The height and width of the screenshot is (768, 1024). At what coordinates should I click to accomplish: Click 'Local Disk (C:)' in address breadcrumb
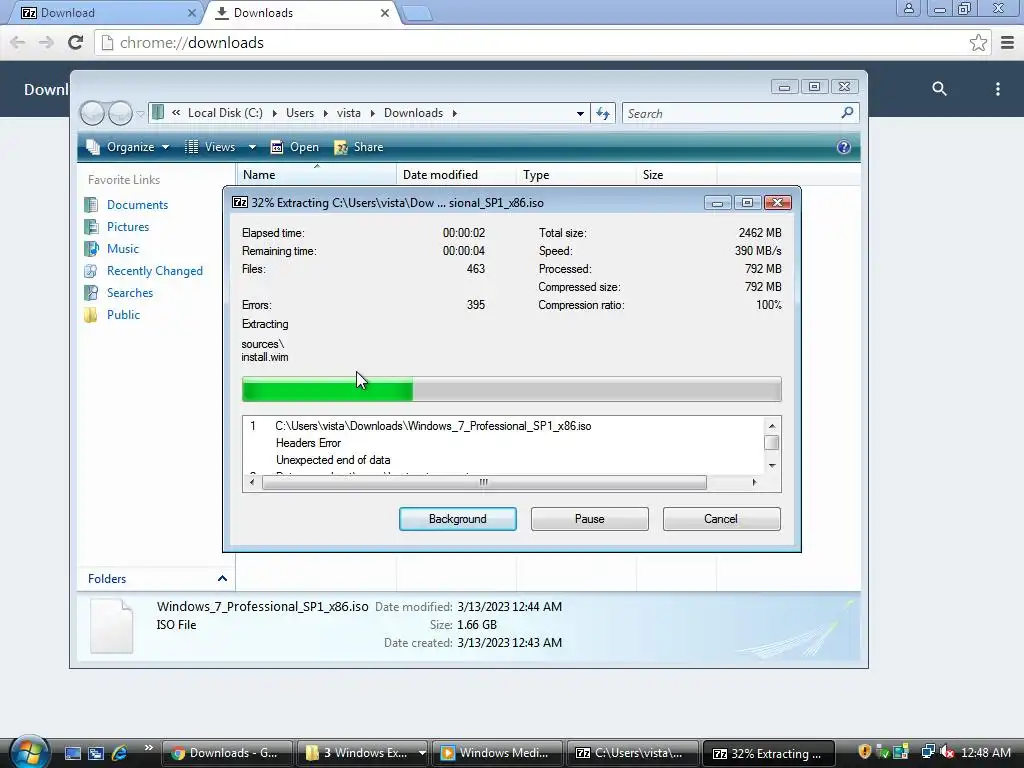point(225,113)
